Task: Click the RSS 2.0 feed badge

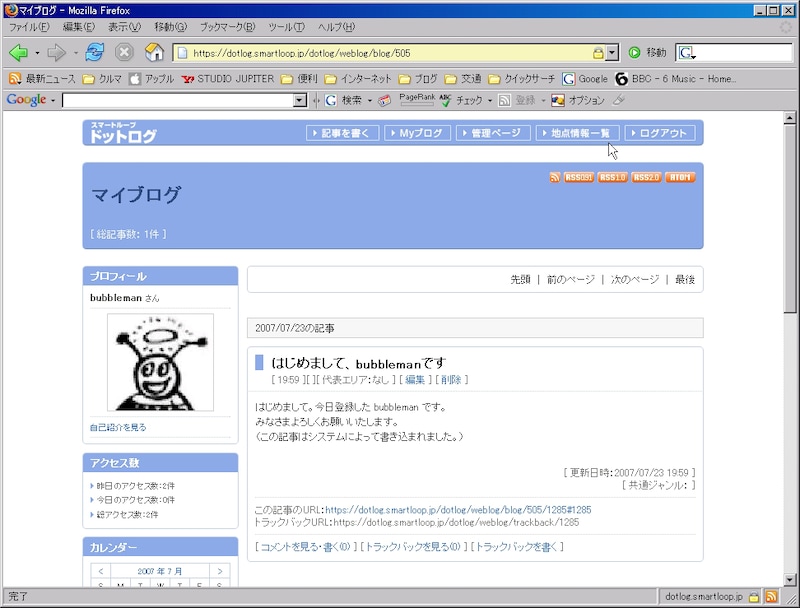Action: (x=646, y=178)
